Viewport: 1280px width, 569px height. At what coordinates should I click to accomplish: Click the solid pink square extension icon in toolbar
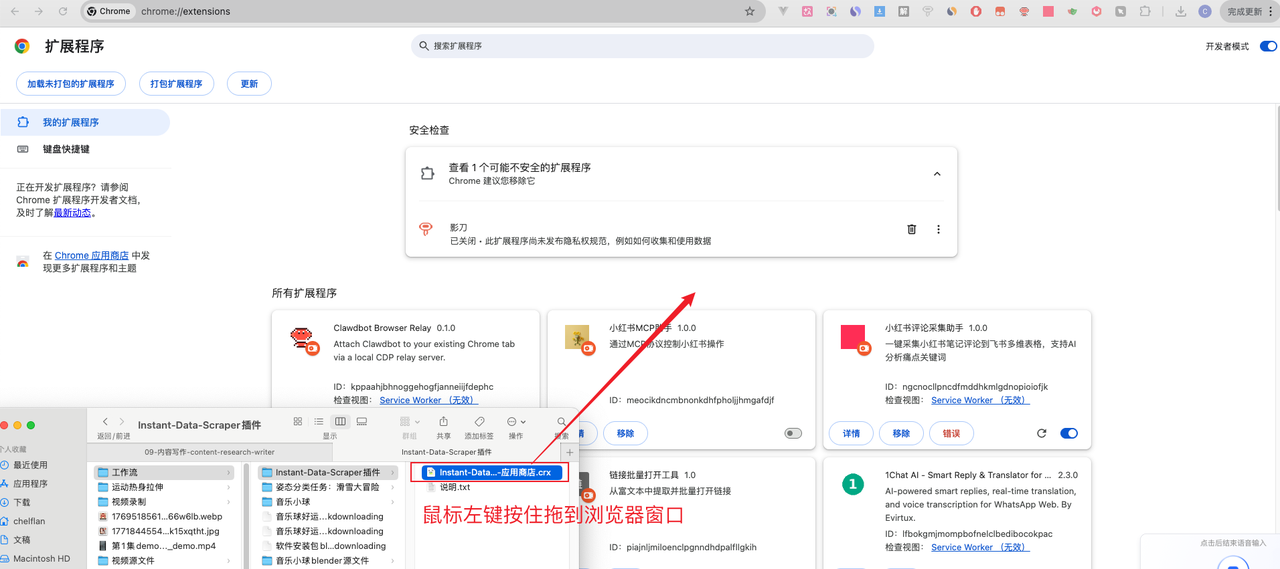coord(1048,11)
